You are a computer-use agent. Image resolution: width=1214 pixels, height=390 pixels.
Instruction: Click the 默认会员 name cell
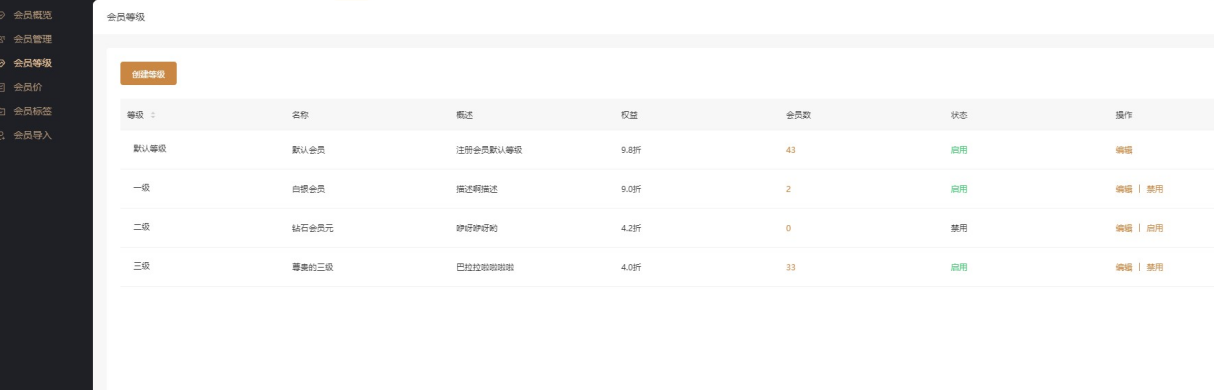point(308,149)
